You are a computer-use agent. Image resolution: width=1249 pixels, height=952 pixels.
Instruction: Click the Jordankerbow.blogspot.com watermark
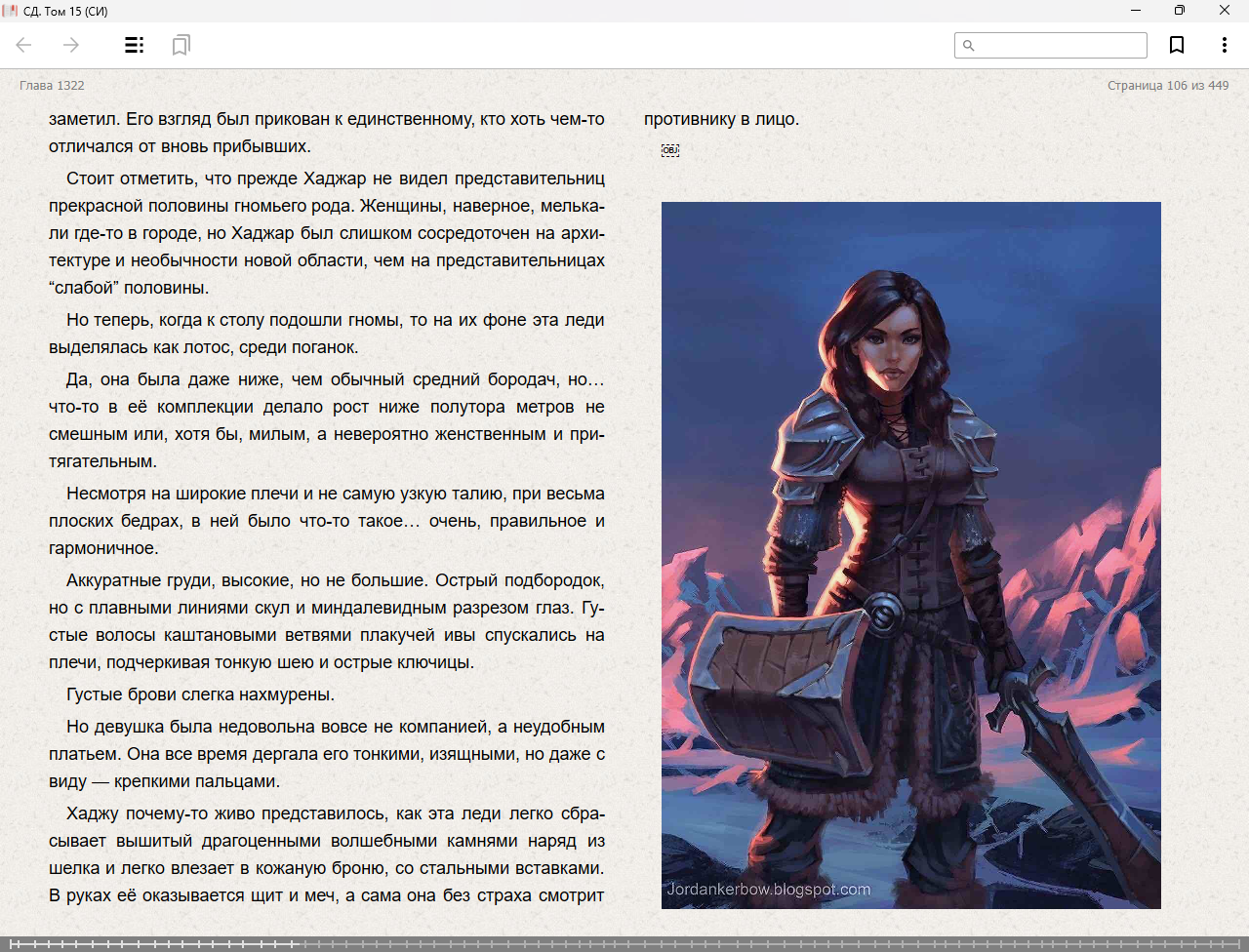(769, 889)
